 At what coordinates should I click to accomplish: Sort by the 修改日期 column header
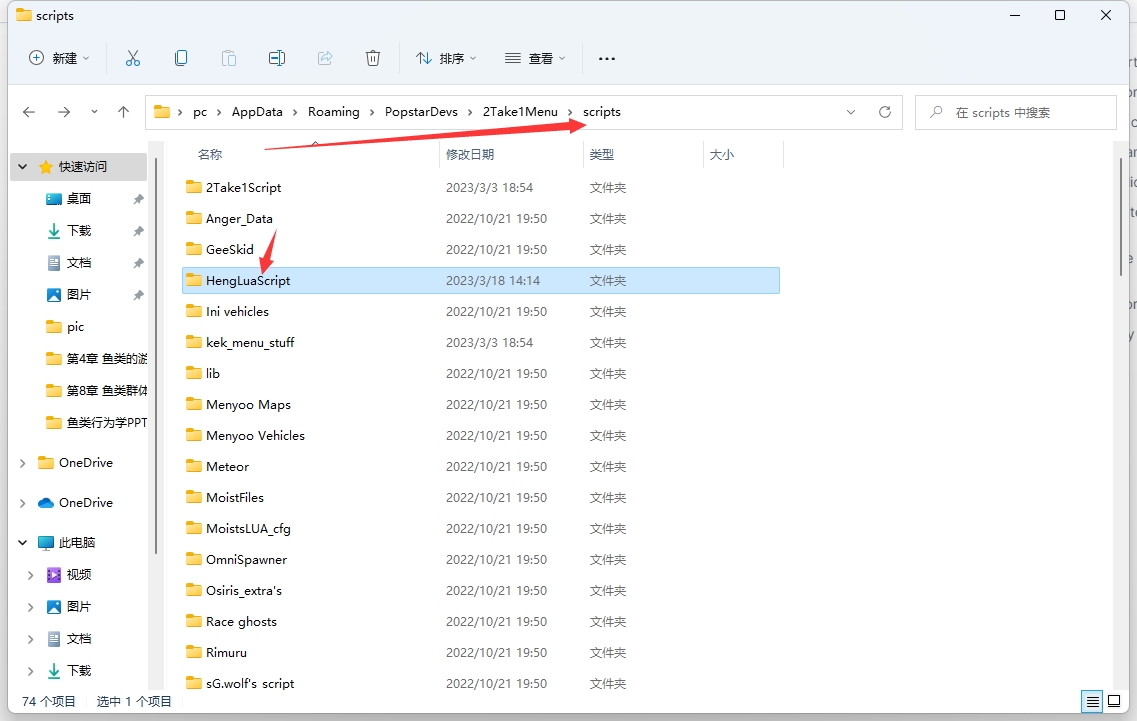click(x=470, y=155)
